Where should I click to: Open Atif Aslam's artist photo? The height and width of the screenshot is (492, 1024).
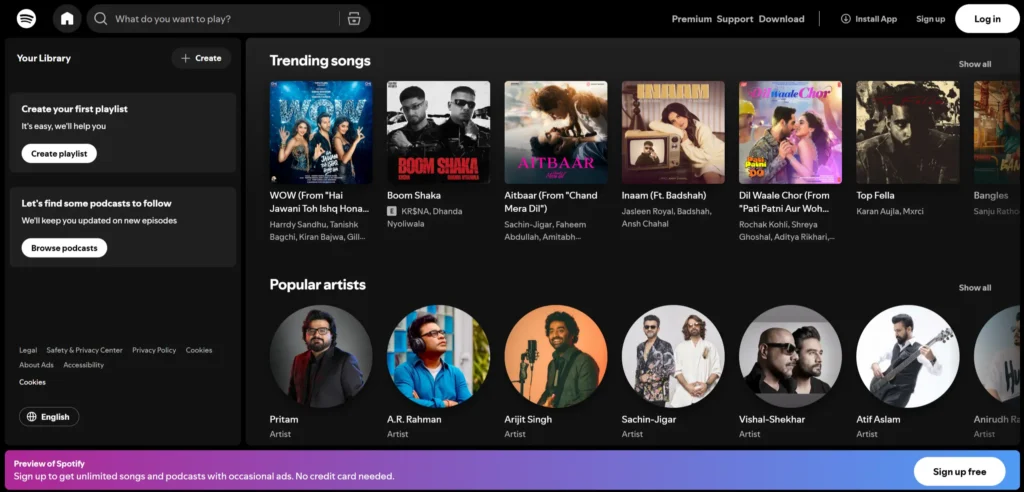[x=908, y=356]
